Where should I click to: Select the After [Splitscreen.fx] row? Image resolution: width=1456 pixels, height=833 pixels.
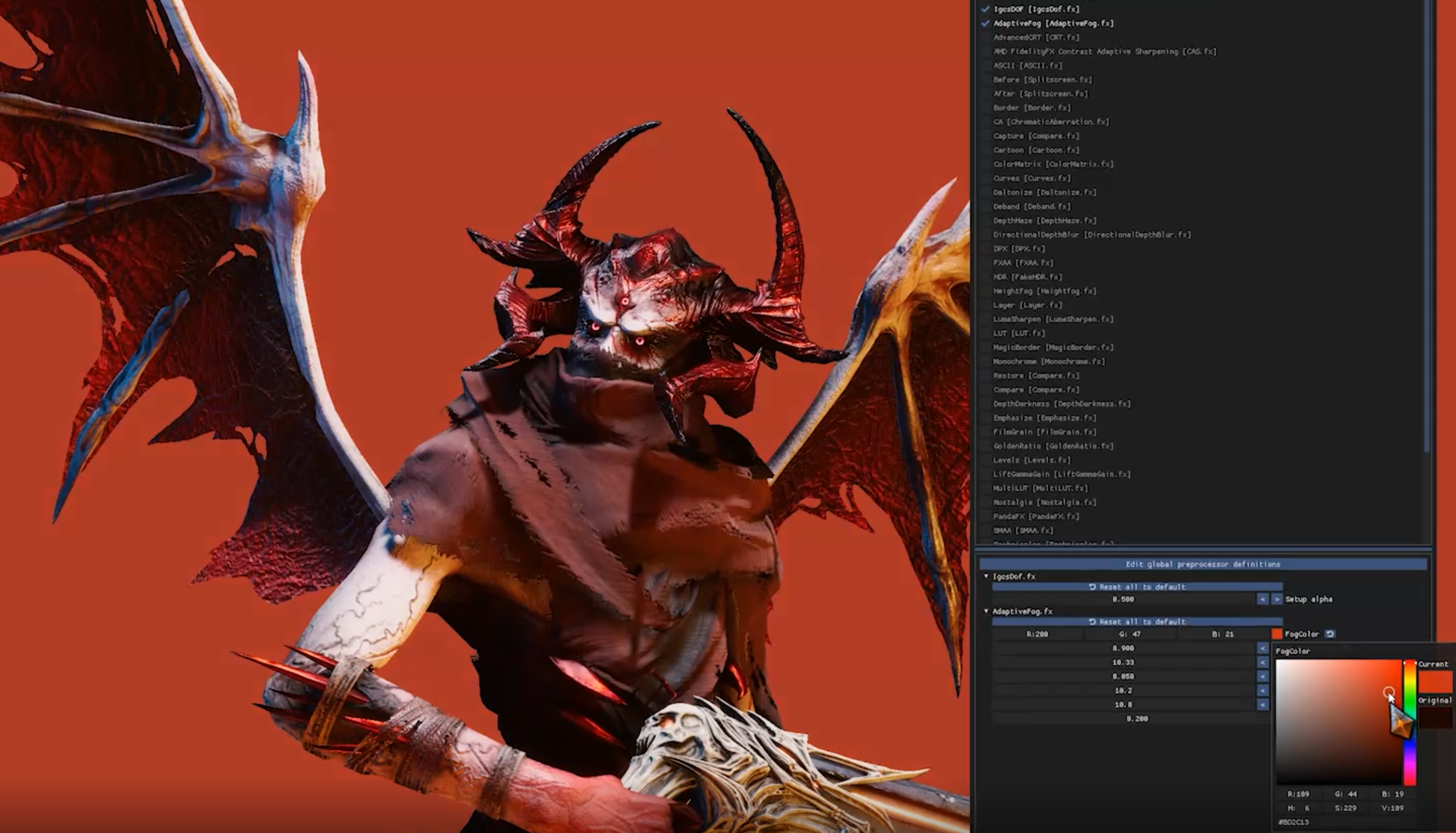pos(1041,94)
